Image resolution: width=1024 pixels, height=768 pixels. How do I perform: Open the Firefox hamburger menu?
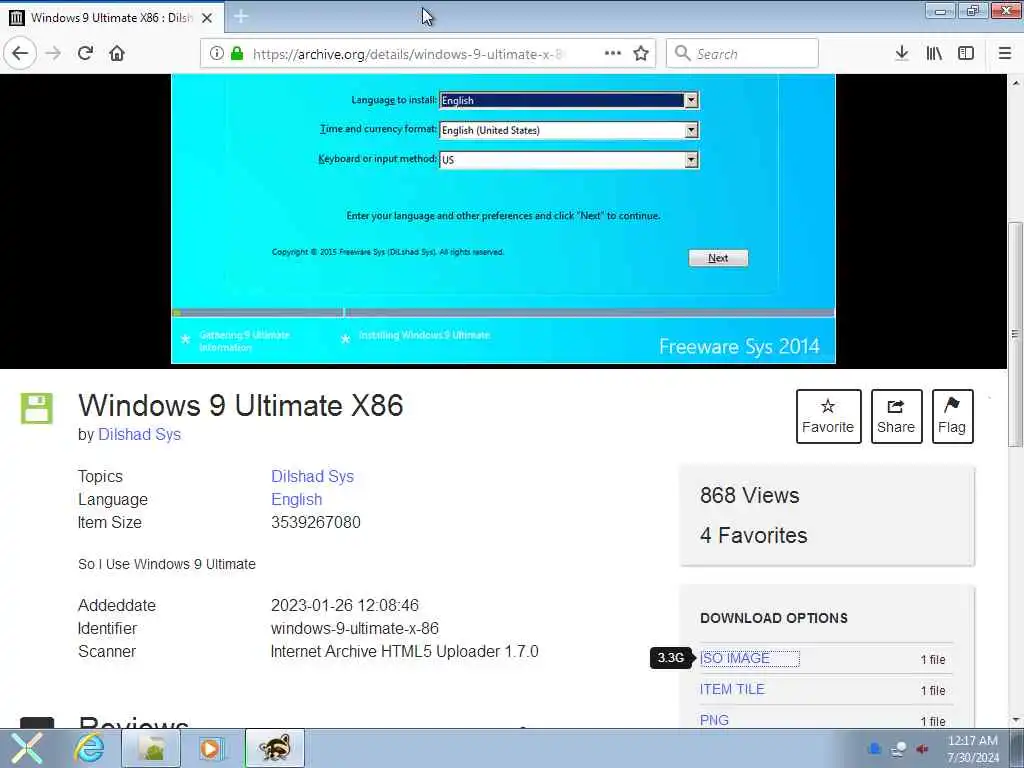[x=1005, y=54]
